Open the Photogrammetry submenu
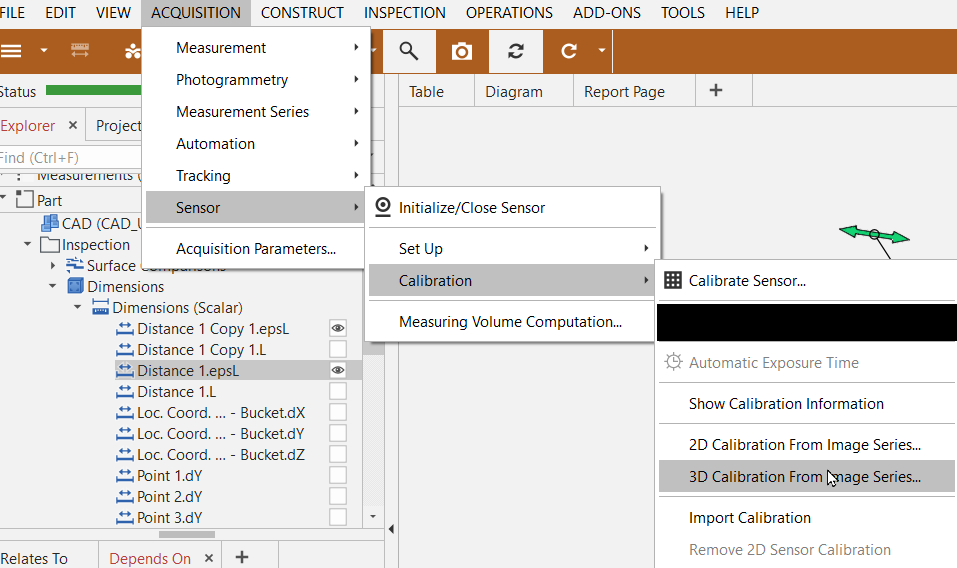The image size is (957, 568). coord(232,80)
